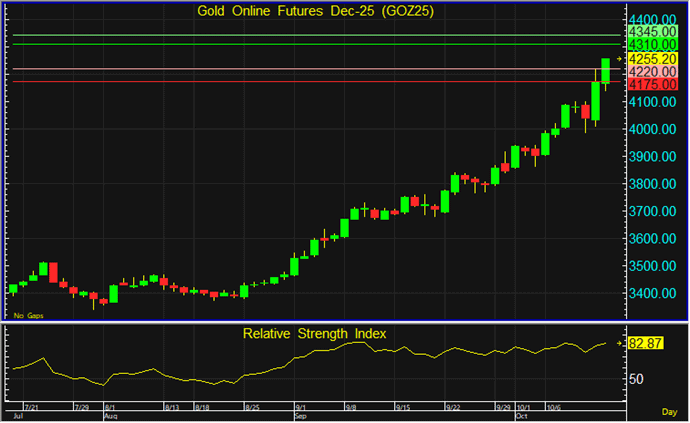Select the yellow 4255.20 current price tag
The width and height of the screenshot is (690, 423).
point(654,60)
